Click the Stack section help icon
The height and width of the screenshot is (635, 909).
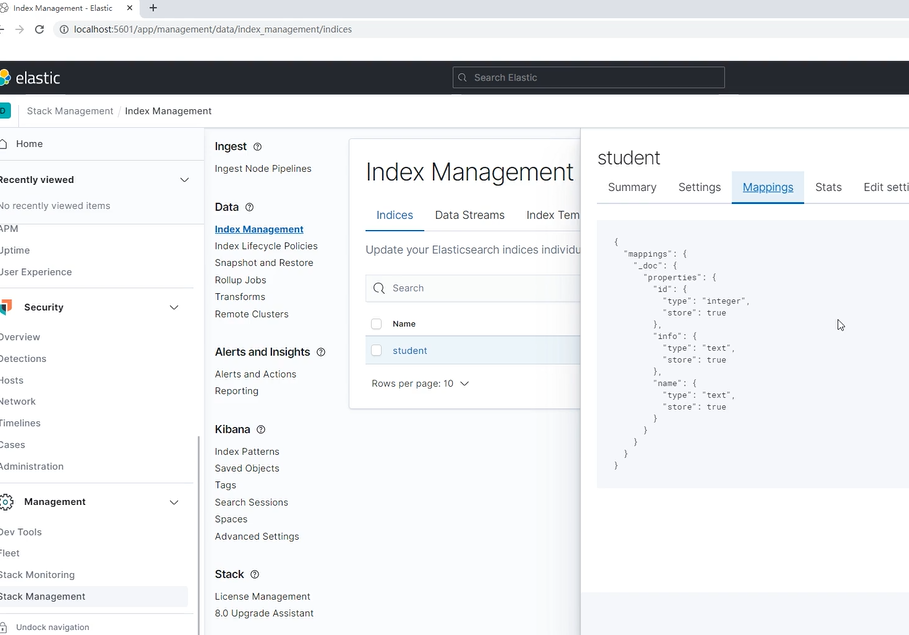254,575
